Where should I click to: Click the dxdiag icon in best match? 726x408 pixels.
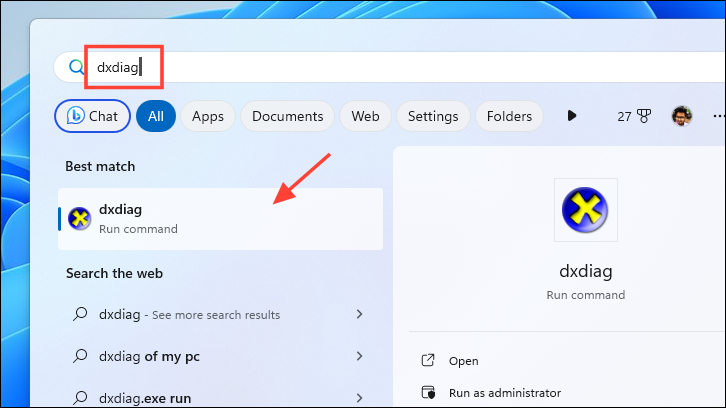pos(80,219)
